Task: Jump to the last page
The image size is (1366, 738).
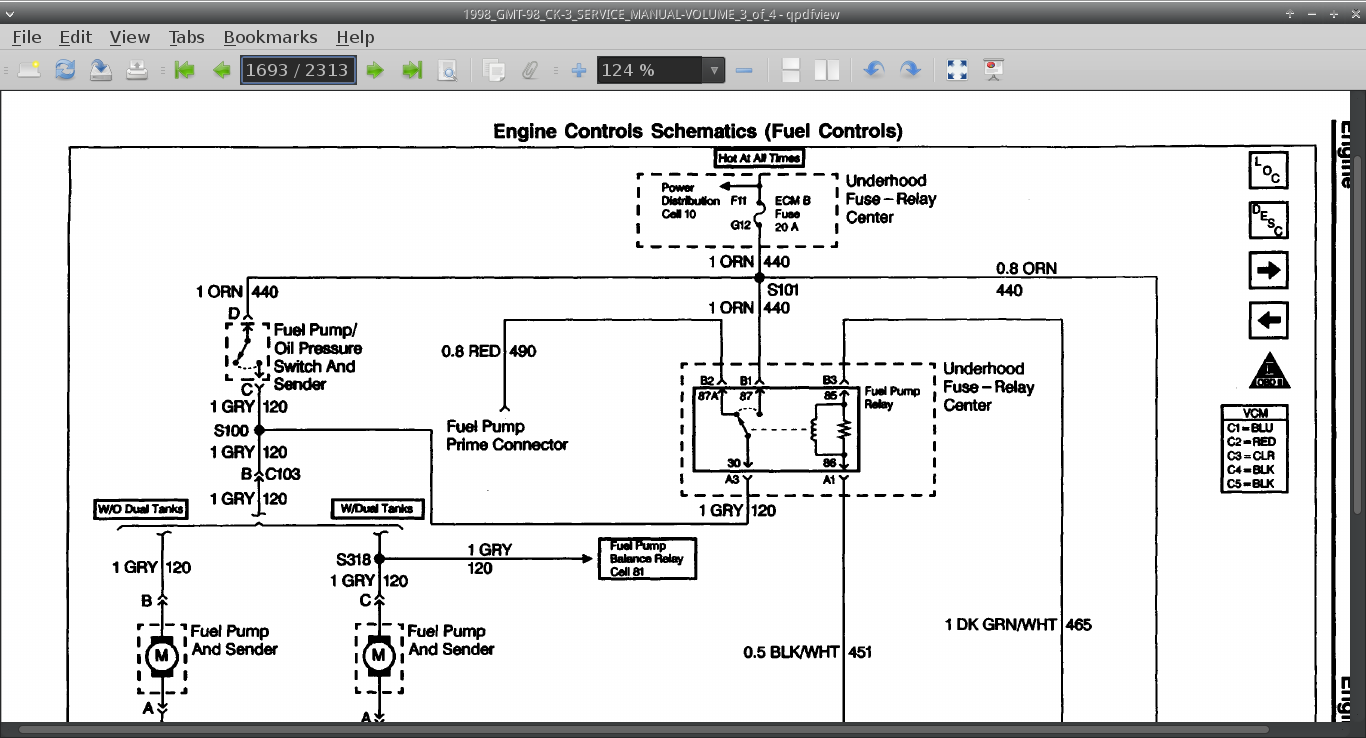Action: click(x=411, y=70)
